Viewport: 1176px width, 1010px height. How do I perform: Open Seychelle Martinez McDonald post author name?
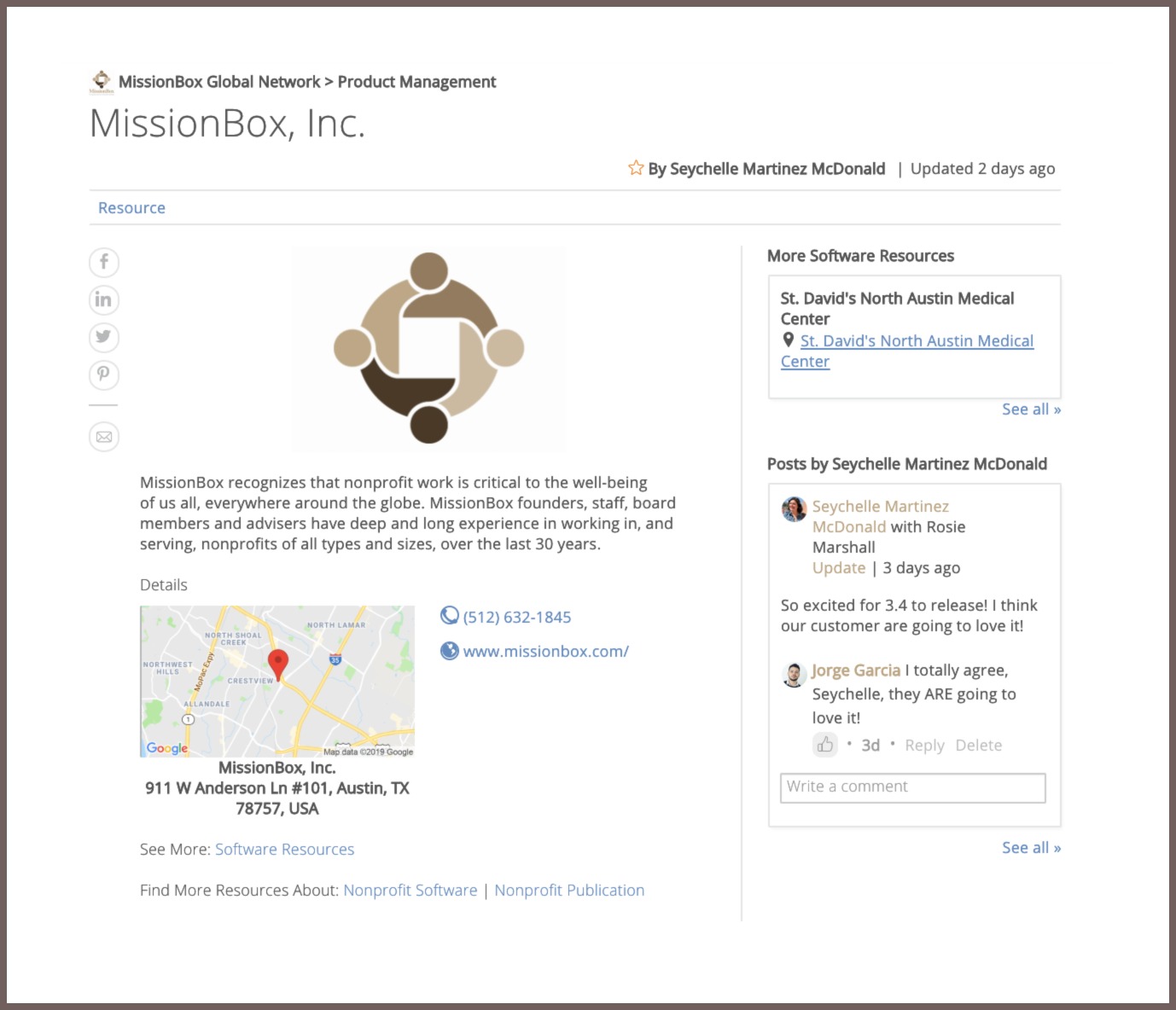[881, 516]
